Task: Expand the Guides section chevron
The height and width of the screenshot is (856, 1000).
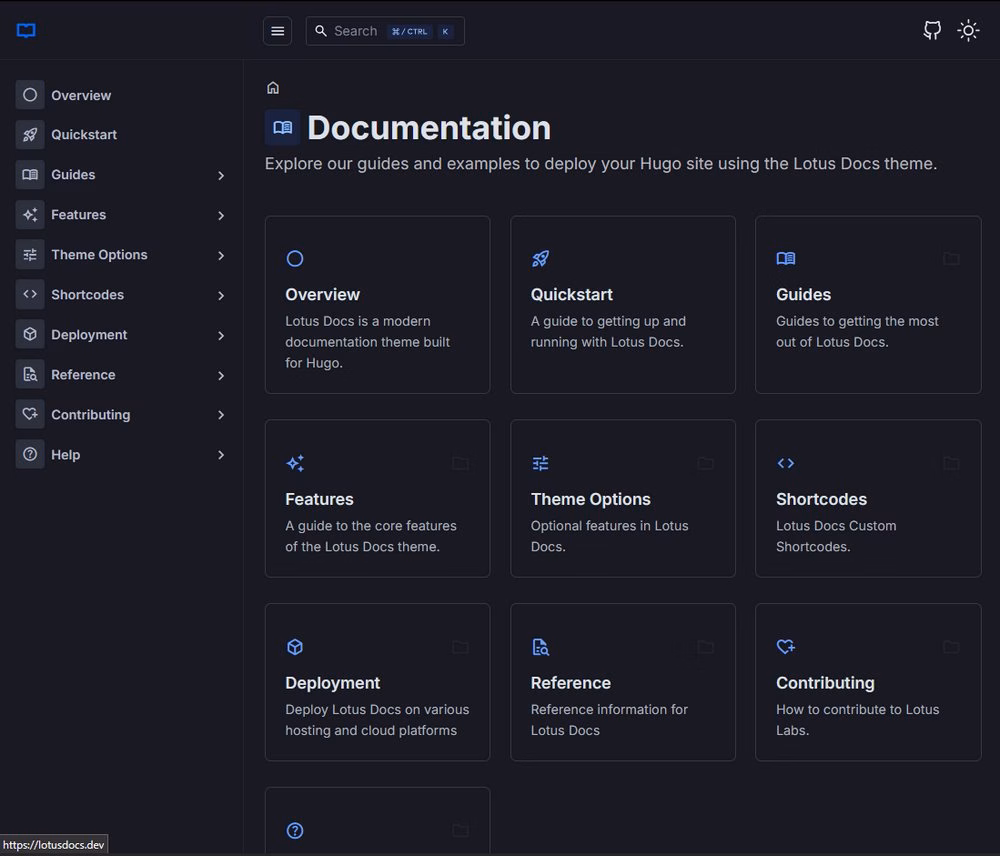Action: click(x=221, y=175)
